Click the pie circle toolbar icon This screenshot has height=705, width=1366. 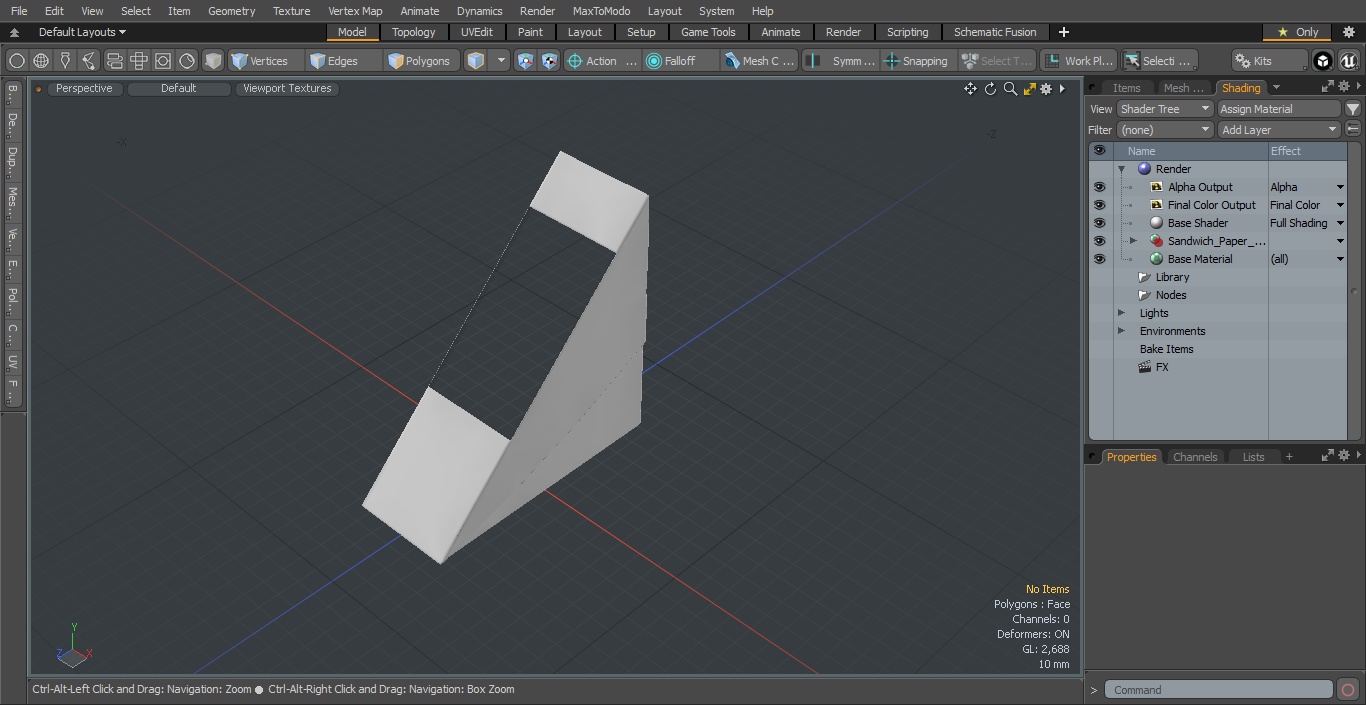[x=187, y=61]
